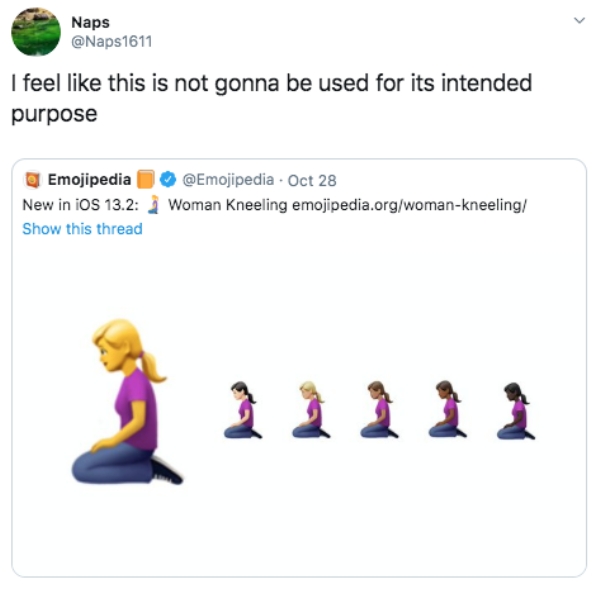Image resolution: width=600 pixels, height=593 pixels.
Task: Open the @Emojipedia handle
Action: pos(228,180)
